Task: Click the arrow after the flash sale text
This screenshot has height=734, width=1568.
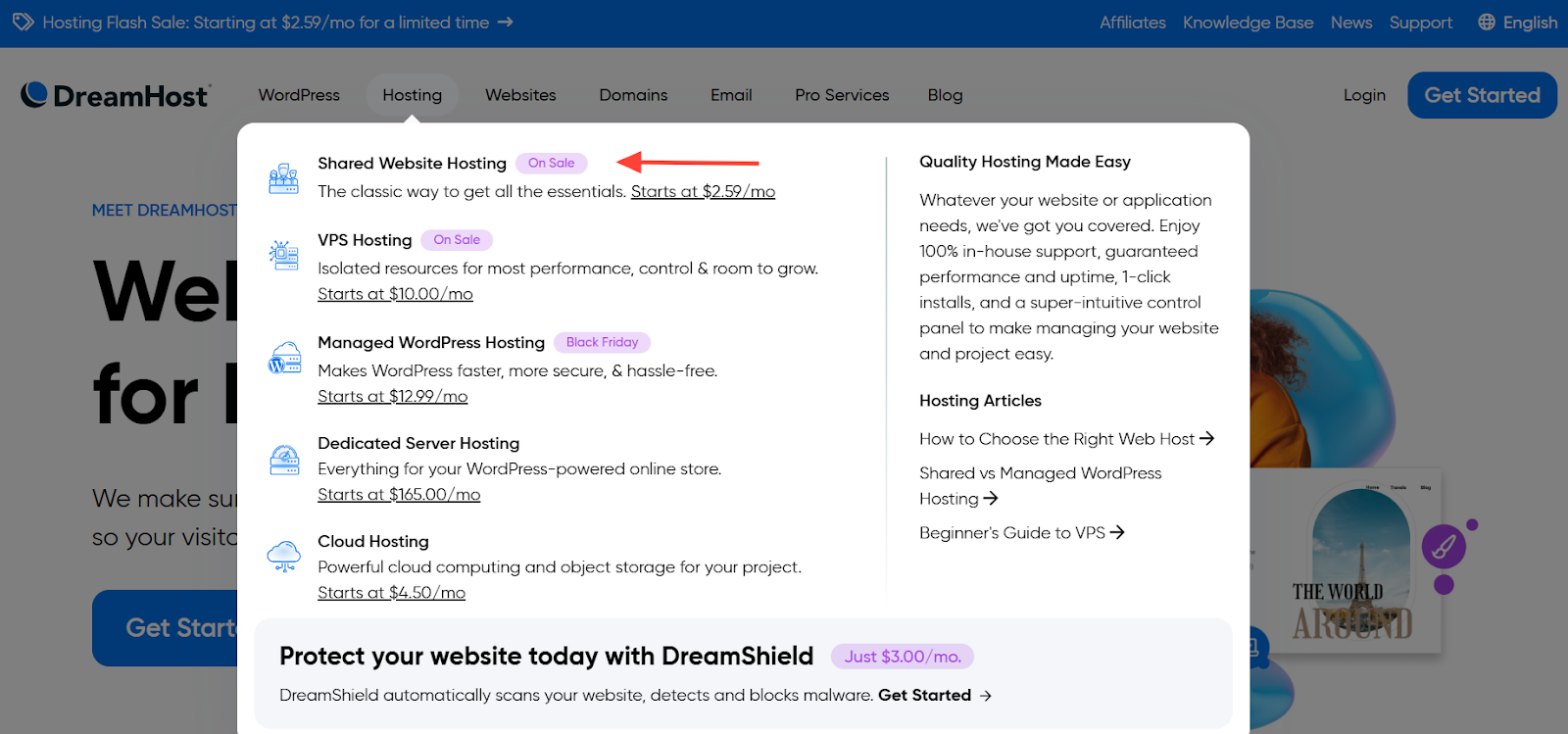Action: click(506, 22)
